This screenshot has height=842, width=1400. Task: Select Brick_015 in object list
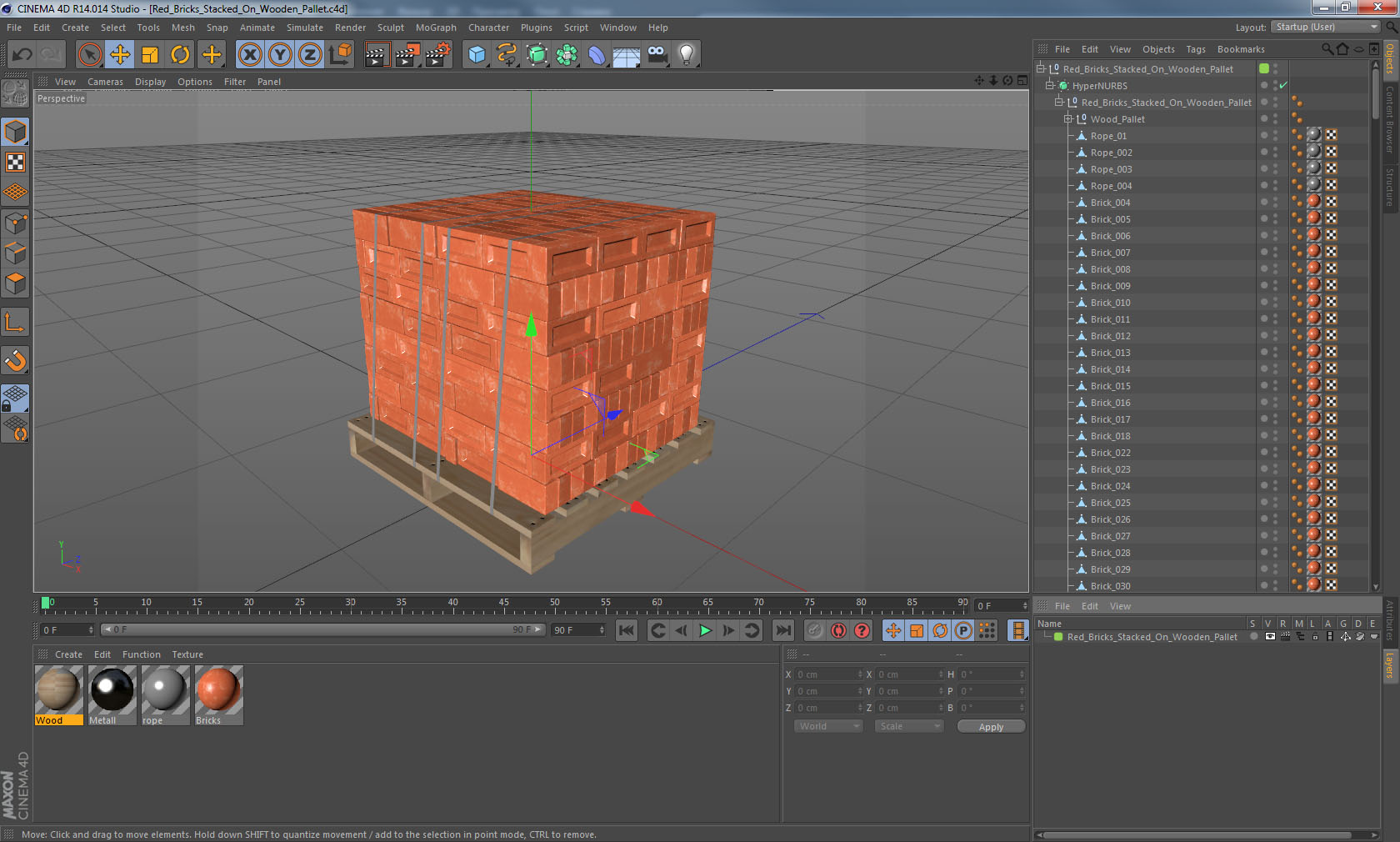pos(1110,386)
